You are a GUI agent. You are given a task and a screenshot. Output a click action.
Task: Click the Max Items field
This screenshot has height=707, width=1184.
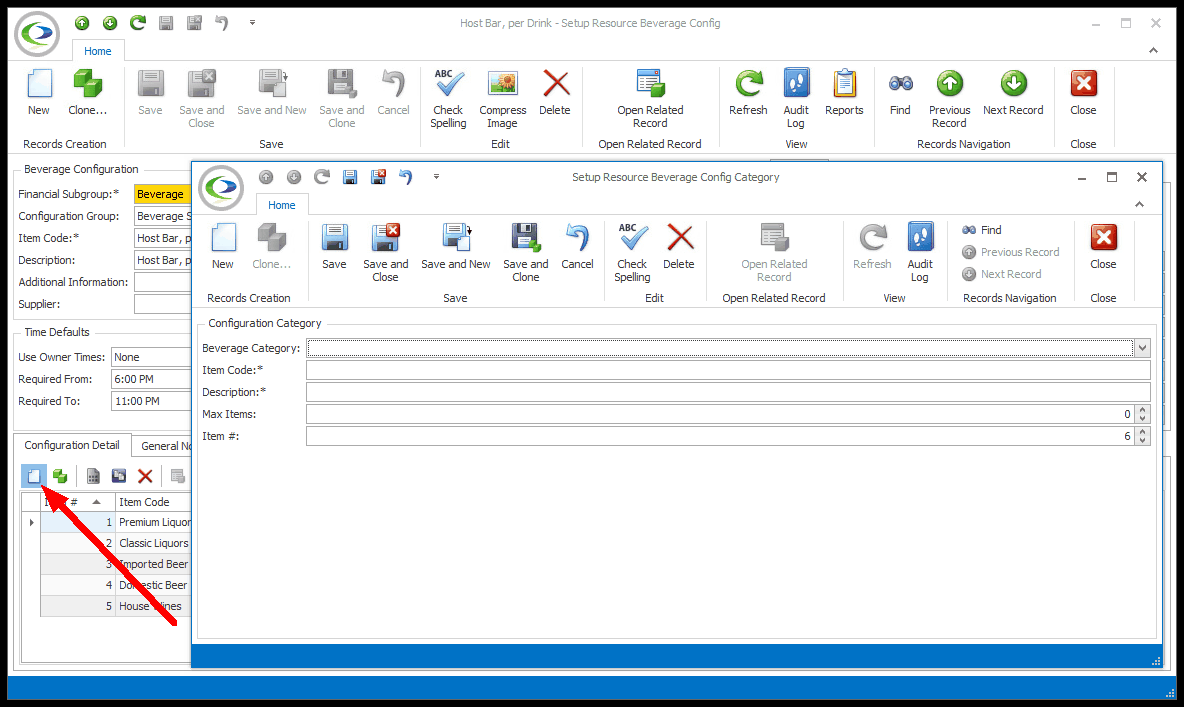720,414
